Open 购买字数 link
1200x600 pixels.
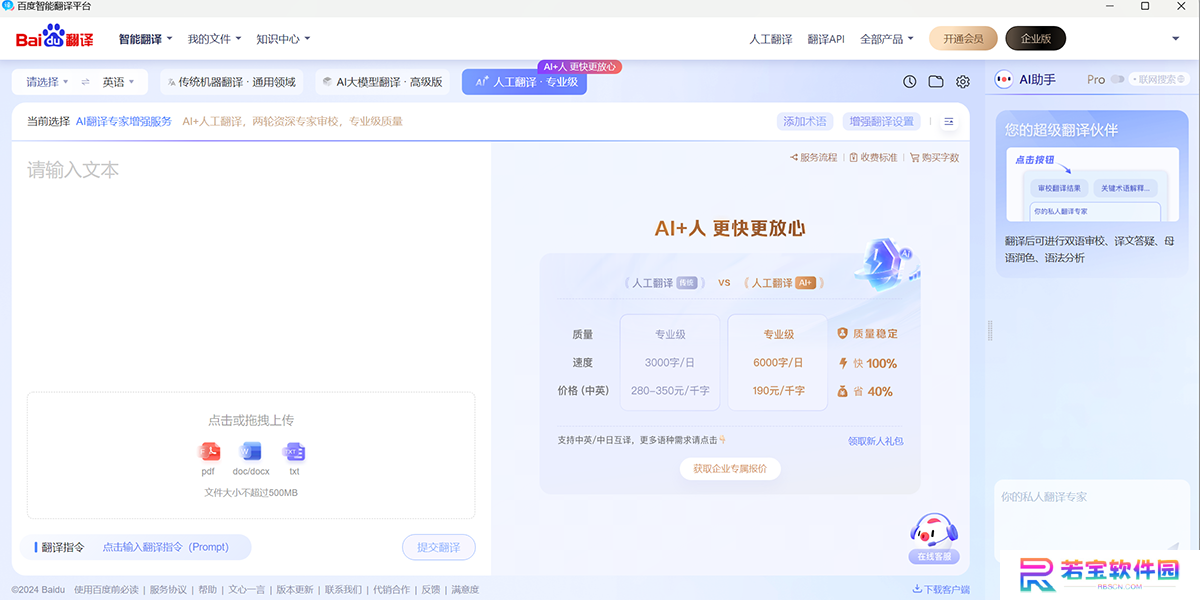pyautogui.click(x=934, y=158)
